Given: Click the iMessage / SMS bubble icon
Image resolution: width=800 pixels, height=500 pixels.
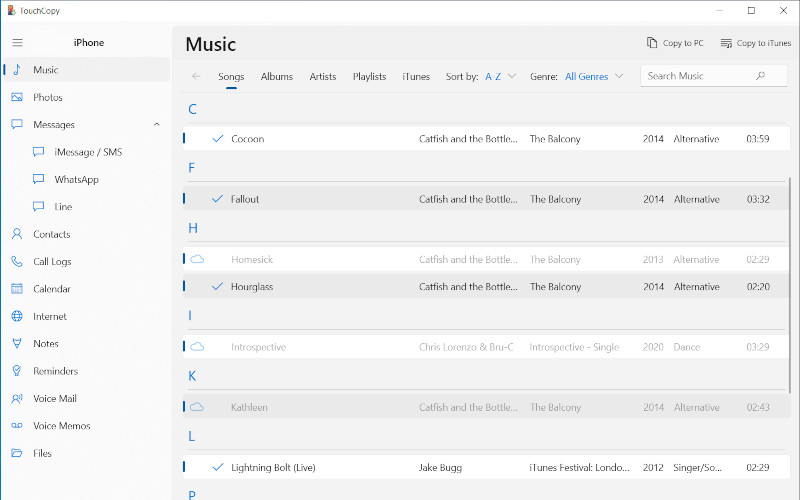Looking at the screenshot, I should [x=38, y=152].
